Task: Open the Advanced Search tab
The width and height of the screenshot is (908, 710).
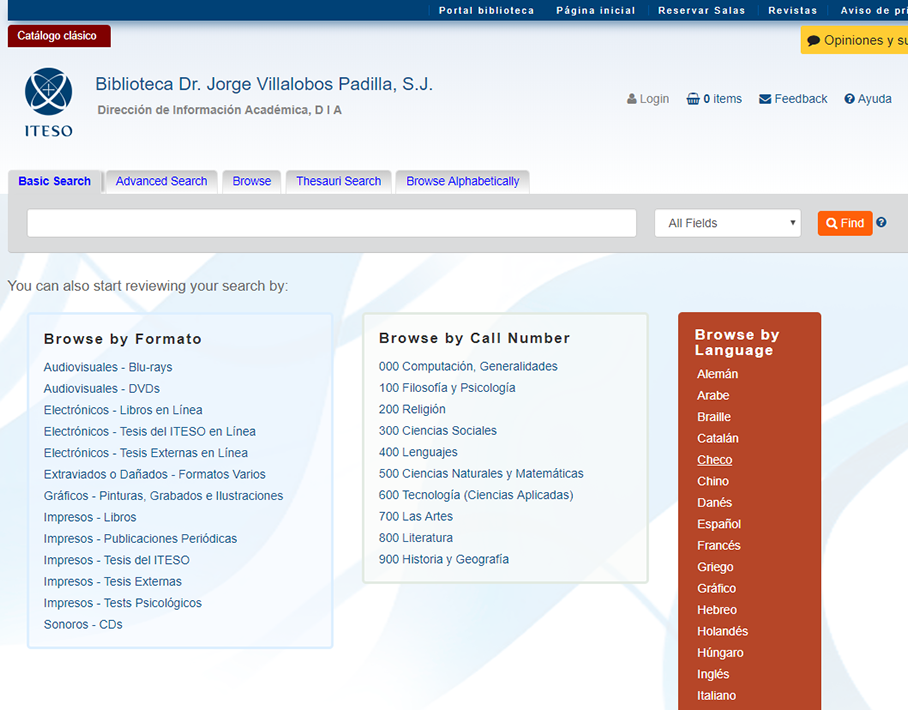Action: pyautogui.click(x=162, y=181)
